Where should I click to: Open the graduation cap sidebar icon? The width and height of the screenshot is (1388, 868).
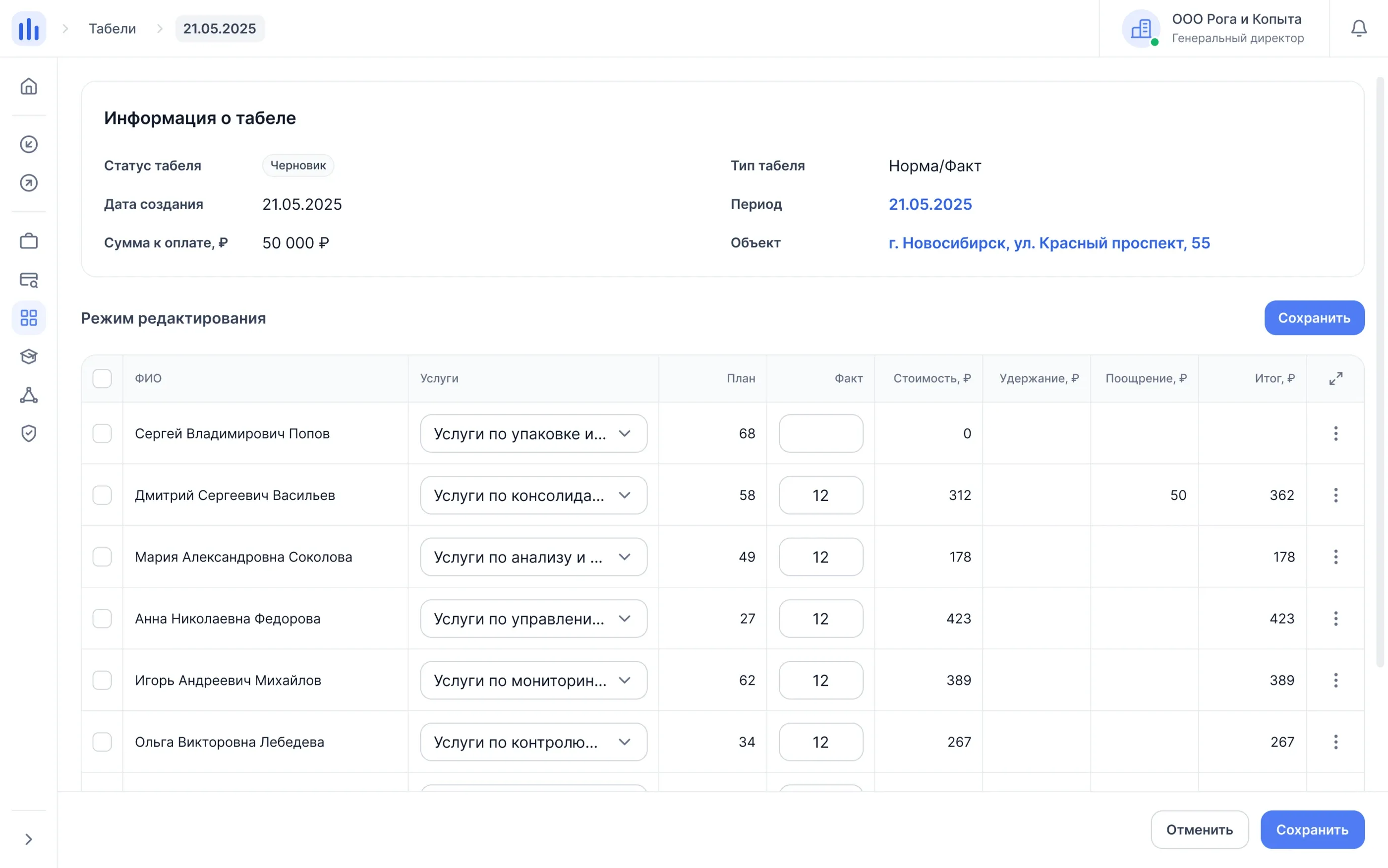(29, 356)
